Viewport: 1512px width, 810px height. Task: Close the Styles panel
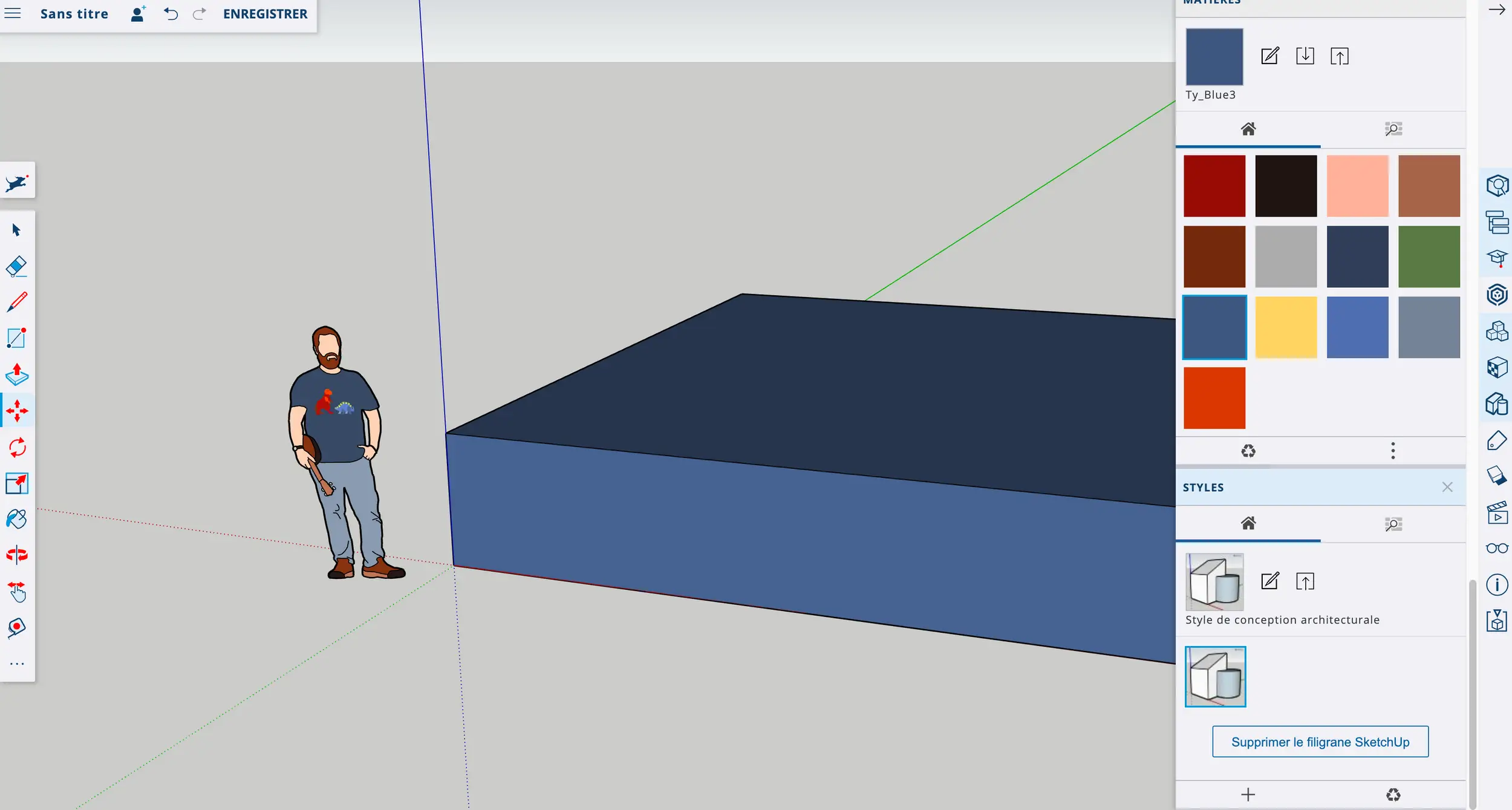(x=1447, y=487)
